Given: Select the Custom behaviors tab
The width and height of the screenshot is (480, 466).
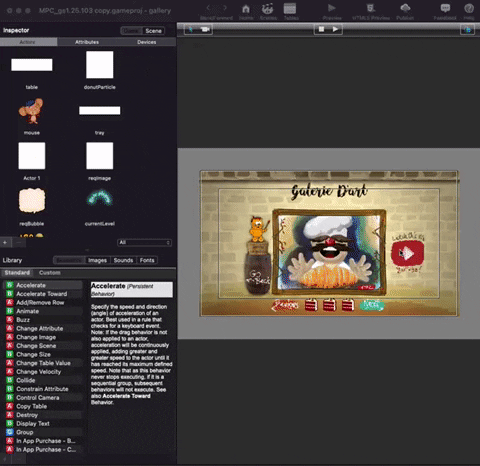Looking at the screenshot, I should [x=50, y=273].
